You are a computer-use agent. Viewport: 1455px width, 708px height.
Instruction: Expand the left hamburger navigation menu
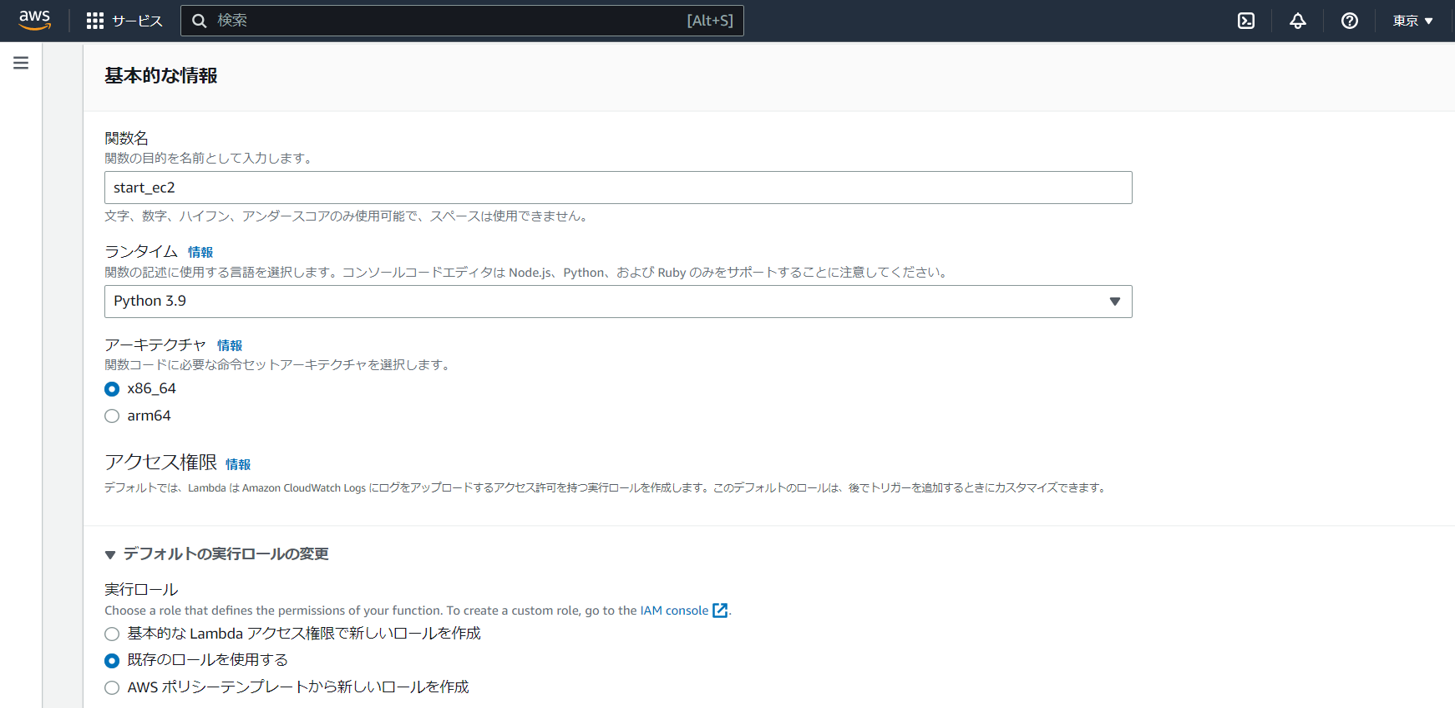point(21,63)
